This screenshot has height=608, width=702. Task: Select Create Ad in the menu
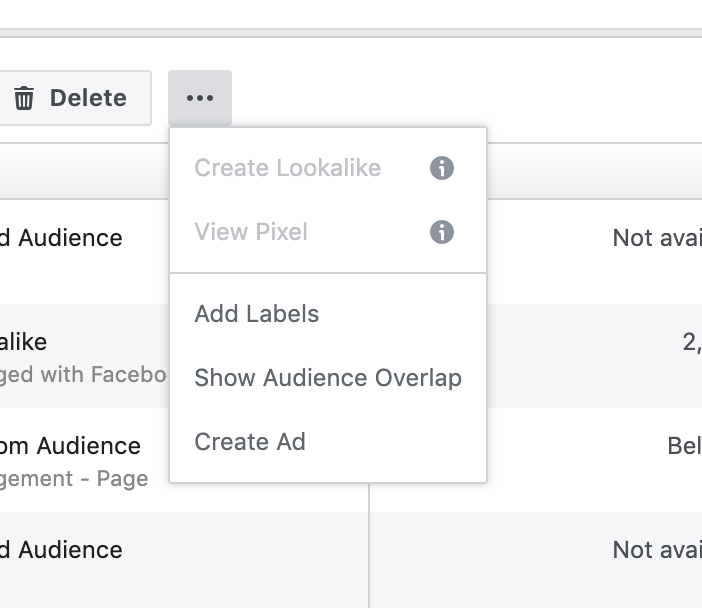(x=250, y=442)
